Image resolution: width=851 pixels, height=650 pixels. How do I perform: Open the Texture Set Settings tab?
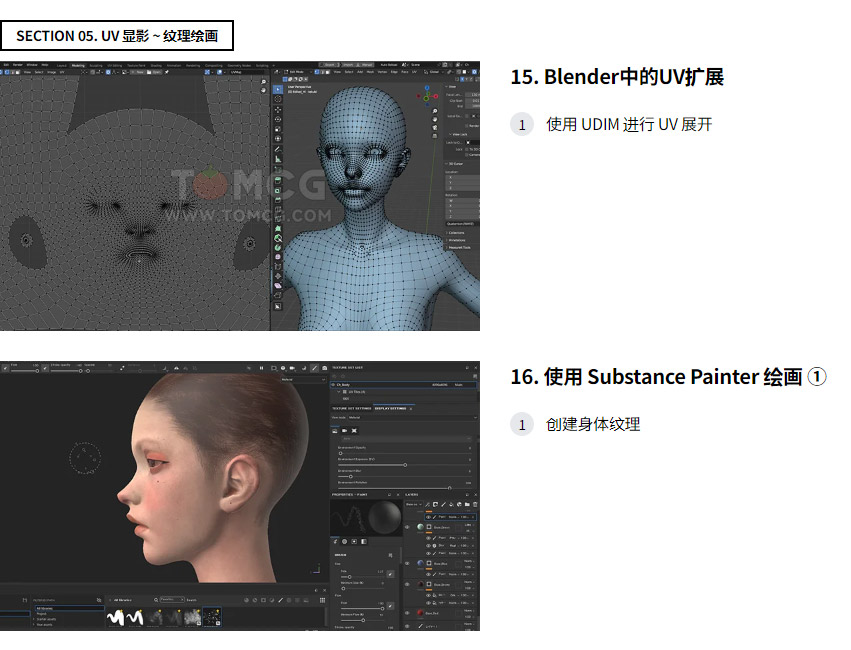[352, 409]
